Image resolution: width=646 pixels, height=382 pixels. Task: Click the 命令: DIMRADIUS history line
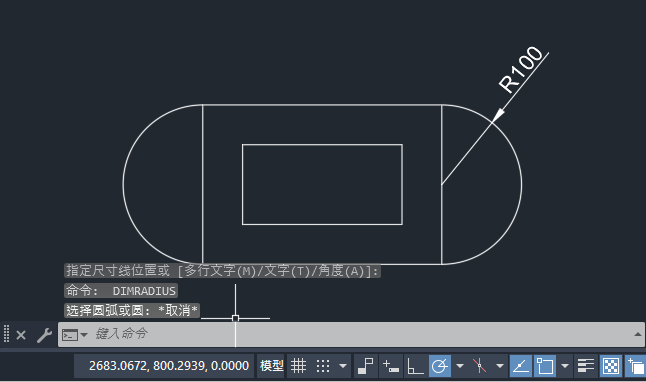pos(121,291)
